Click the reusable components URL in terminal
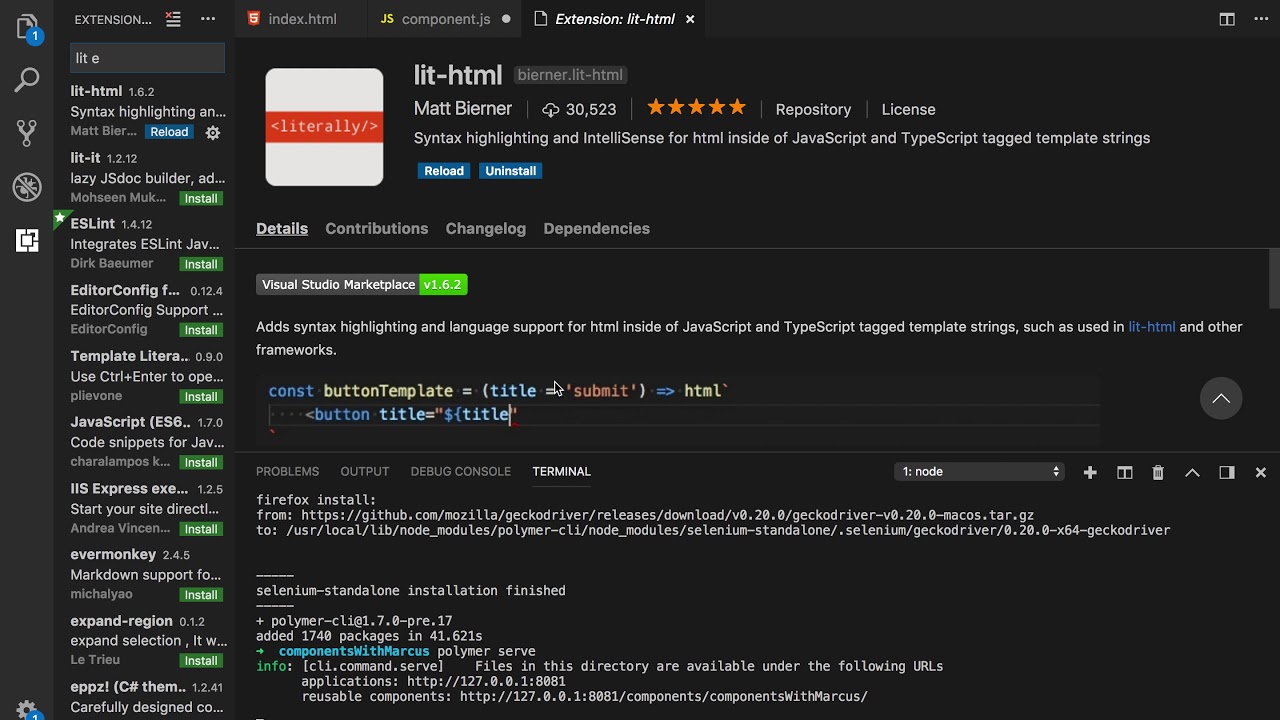This screenshot has height=720, width=1280. click(x=664, y=696)
